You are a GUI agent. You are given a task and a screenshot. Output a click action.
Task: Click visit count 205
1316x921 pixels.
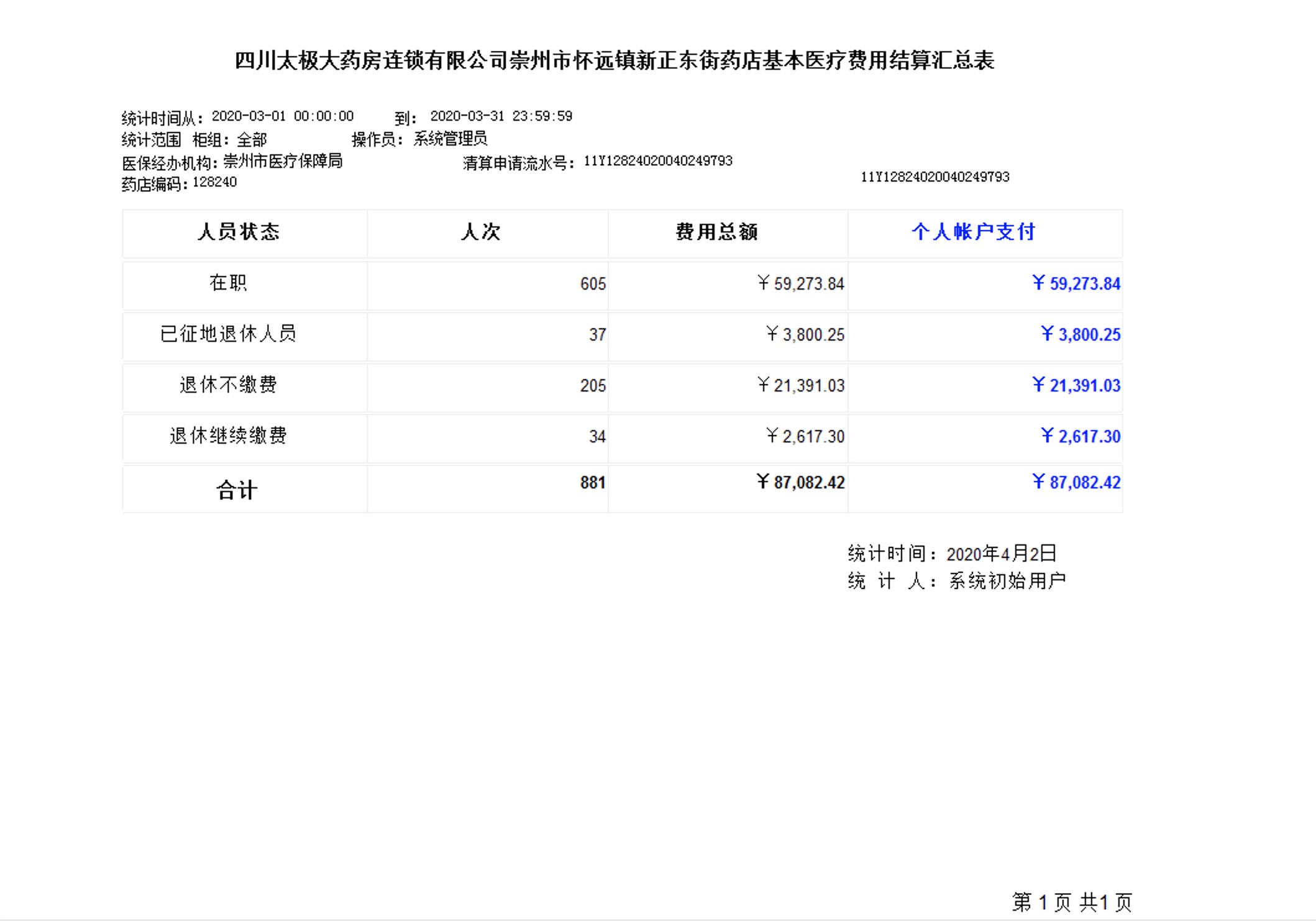tap(593, 386)
